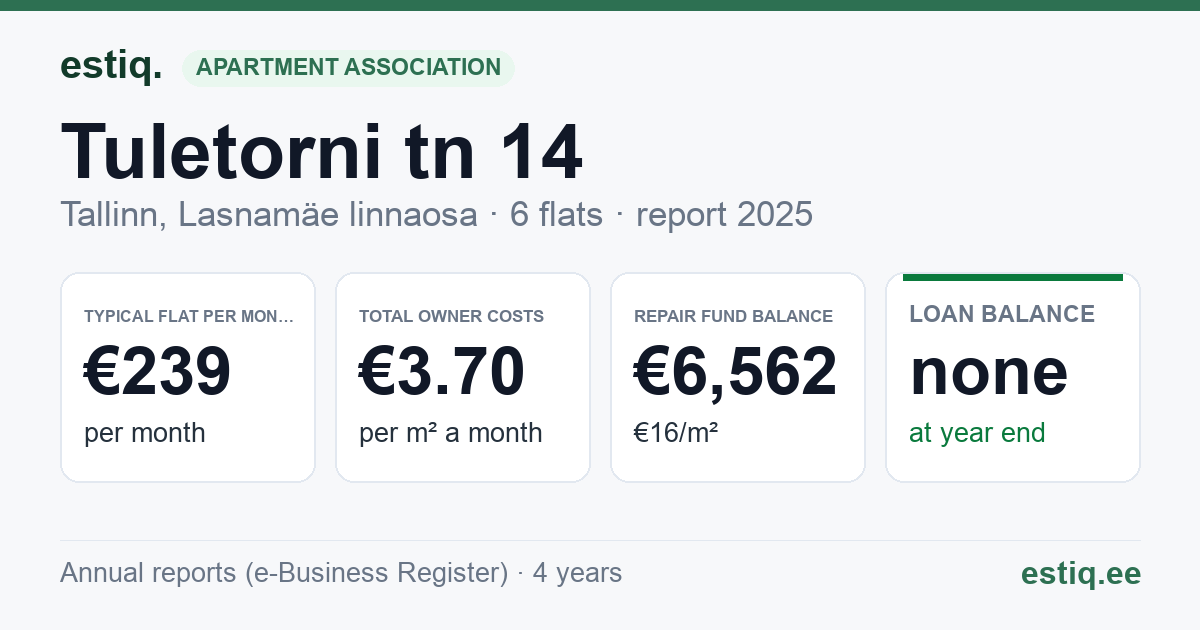Click the 'Tallinn, Lasnamäe linnaosa' subtitle text

click(269, 214)
